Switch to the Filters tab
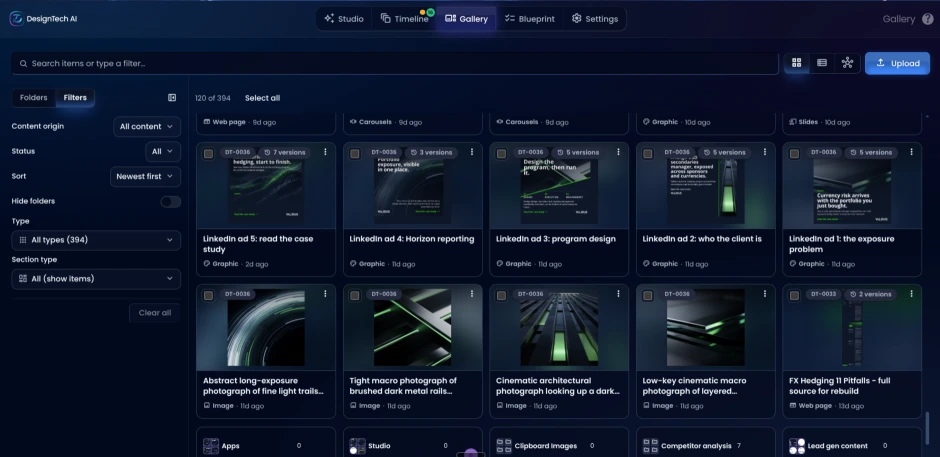Viewport: 940px width, 457px height. (x=75, y=98)
